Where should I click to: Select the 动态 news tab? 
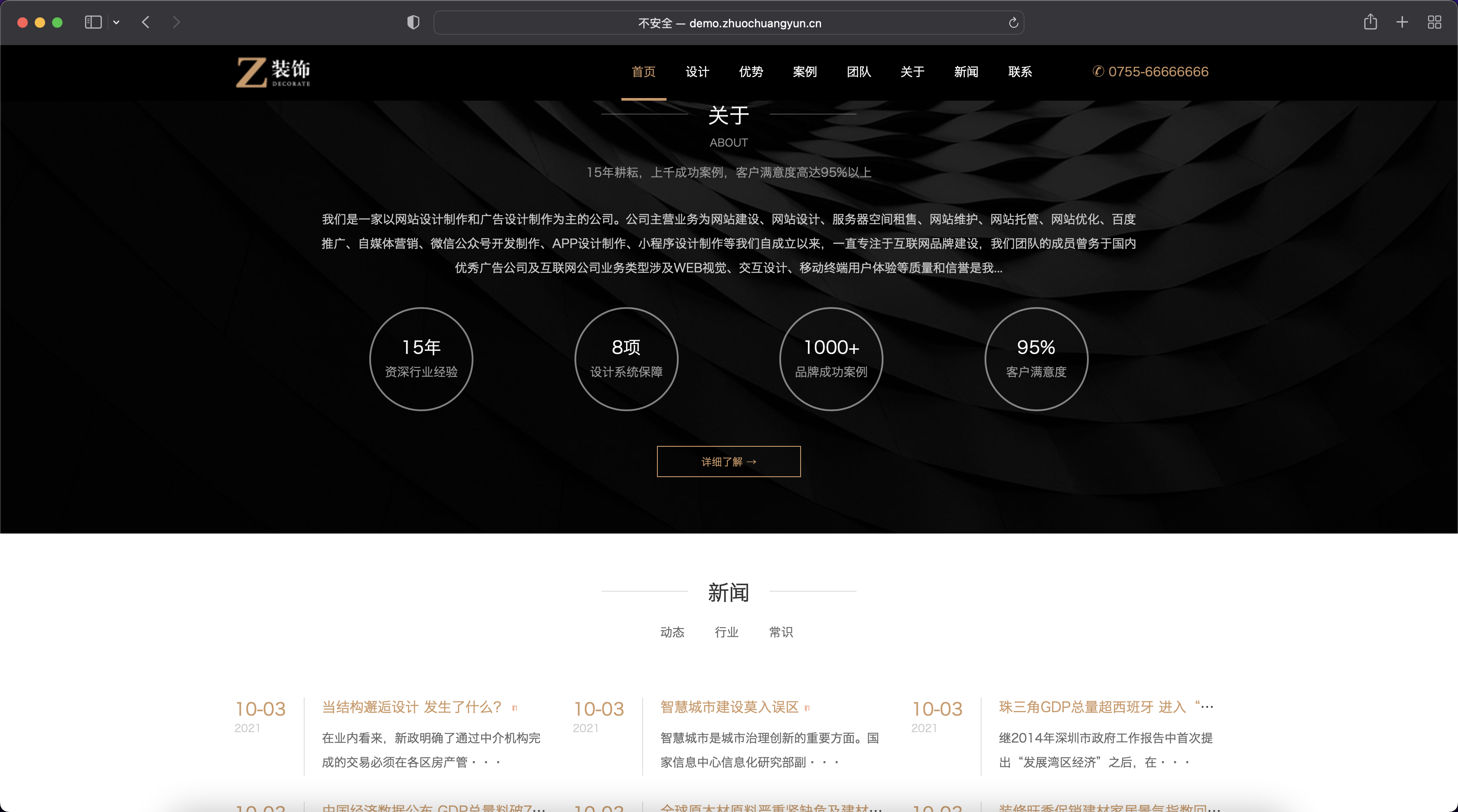pyautogui.click(x=672, y=632)
